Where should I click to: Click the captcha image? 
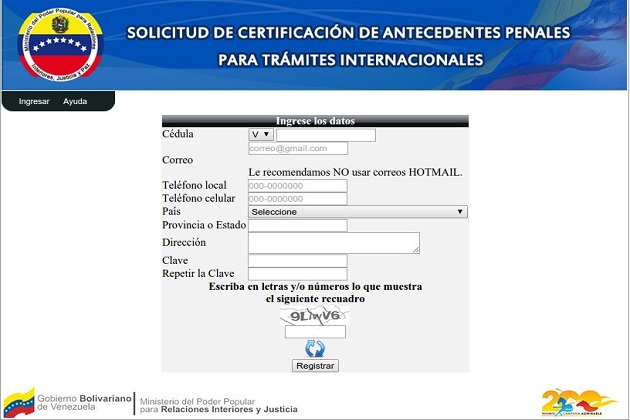pos(315,316)
